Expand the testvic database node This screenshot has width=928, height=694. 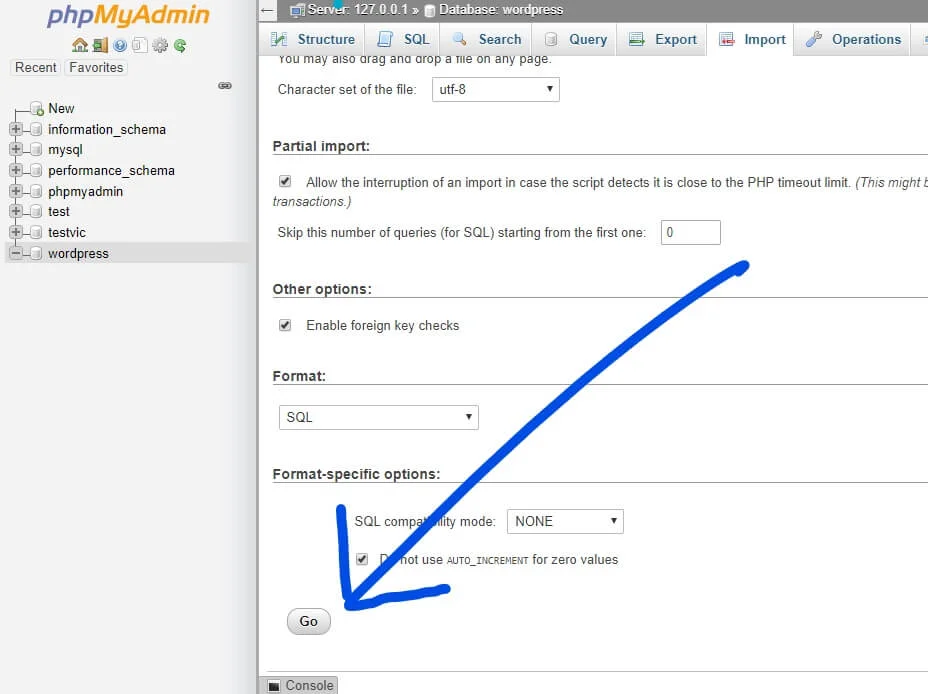point(16,232)
